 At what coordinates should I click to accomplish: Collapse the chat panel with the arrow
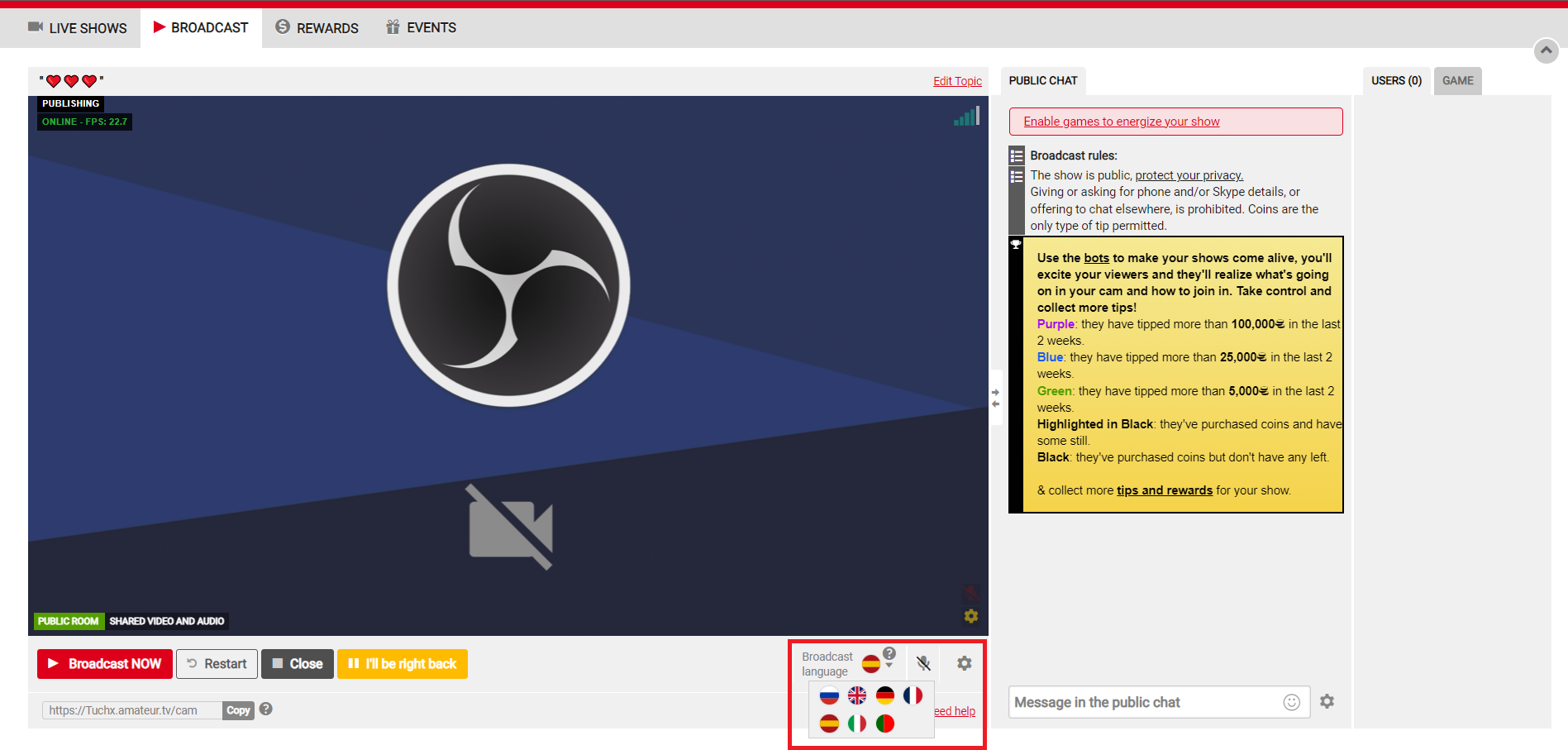click(x=995, y=392)
